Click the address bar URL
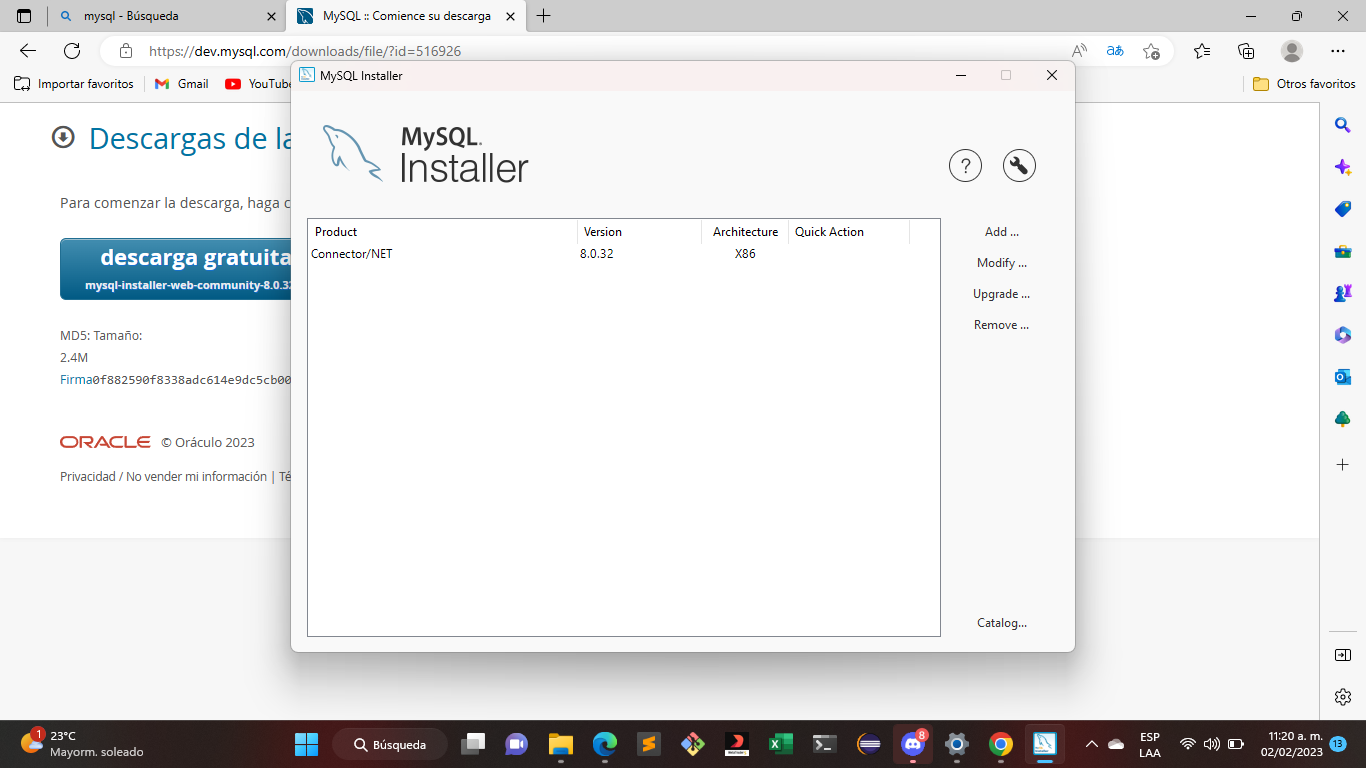This screenshot has height=768, width=1366. [305, 51]
